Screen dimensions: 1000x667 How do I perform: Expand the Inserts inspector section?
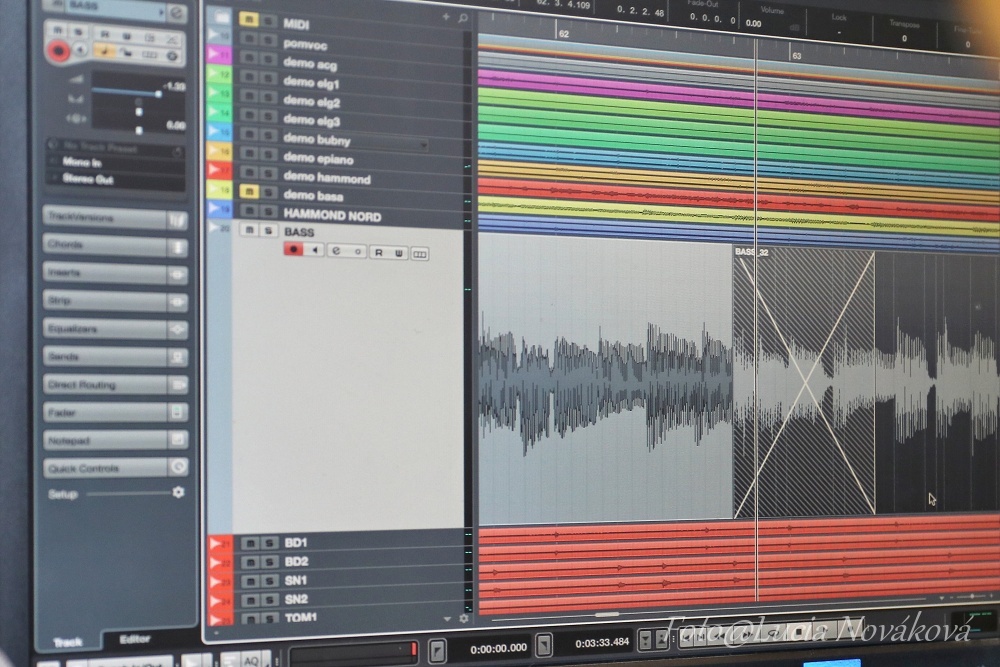[115, 273]
